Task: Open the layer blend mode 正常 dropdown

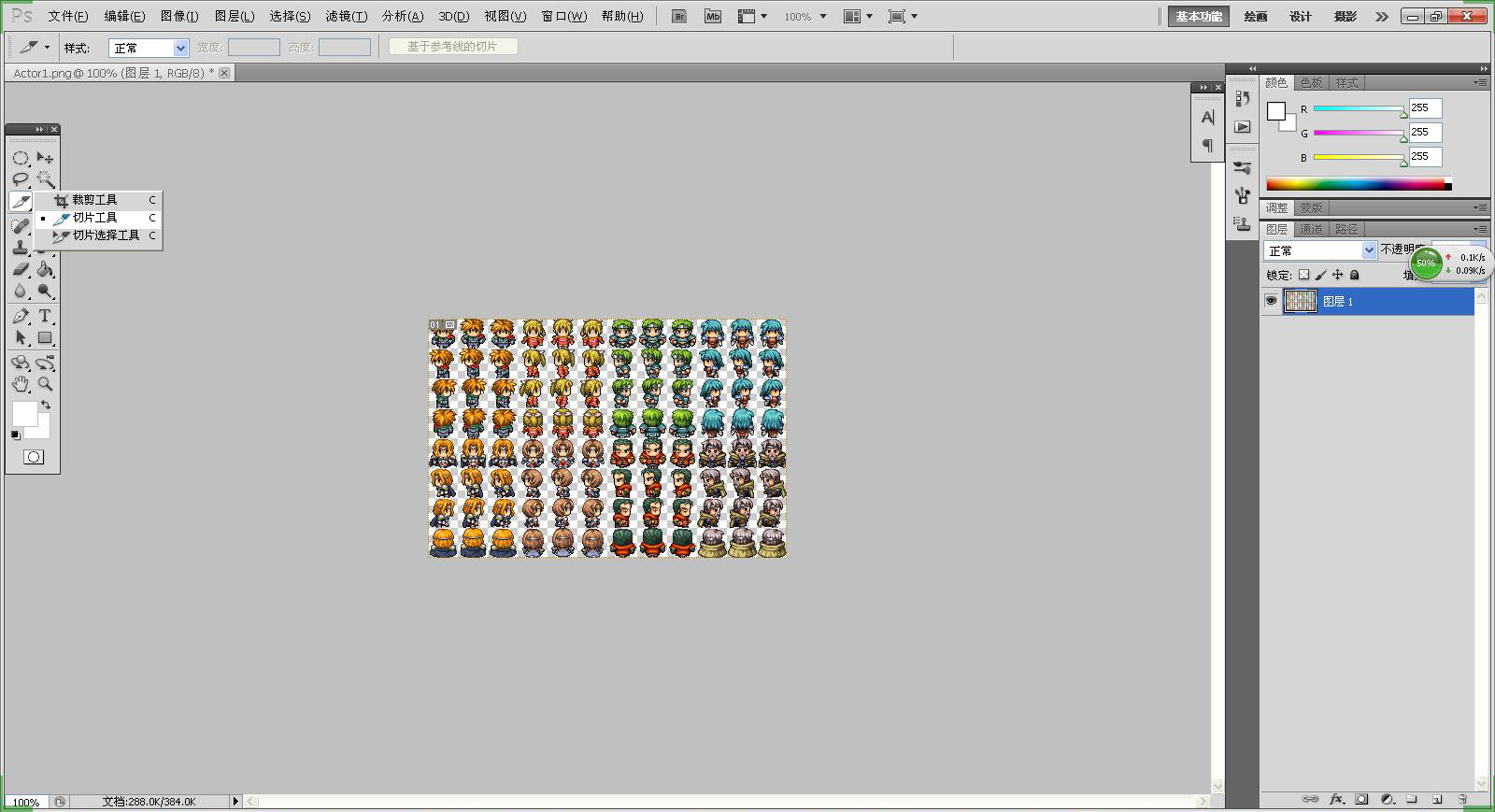Action: pyautogui.click(x=1320, y=250)
